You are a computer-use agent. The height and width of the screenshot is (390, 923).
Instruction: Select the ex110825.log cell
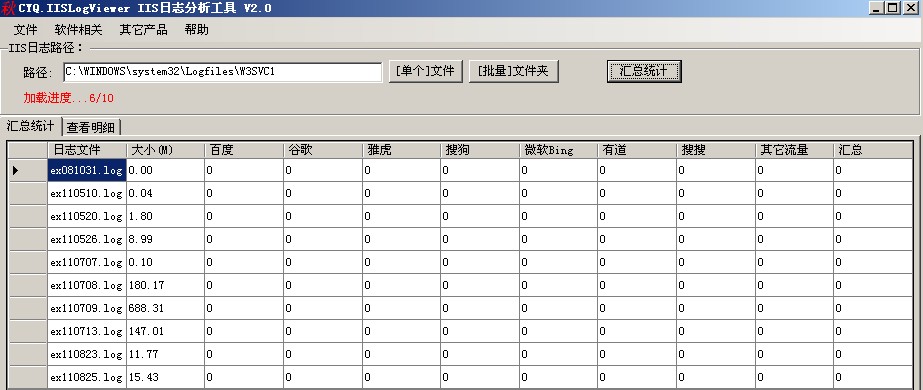(x=87, y=376)
